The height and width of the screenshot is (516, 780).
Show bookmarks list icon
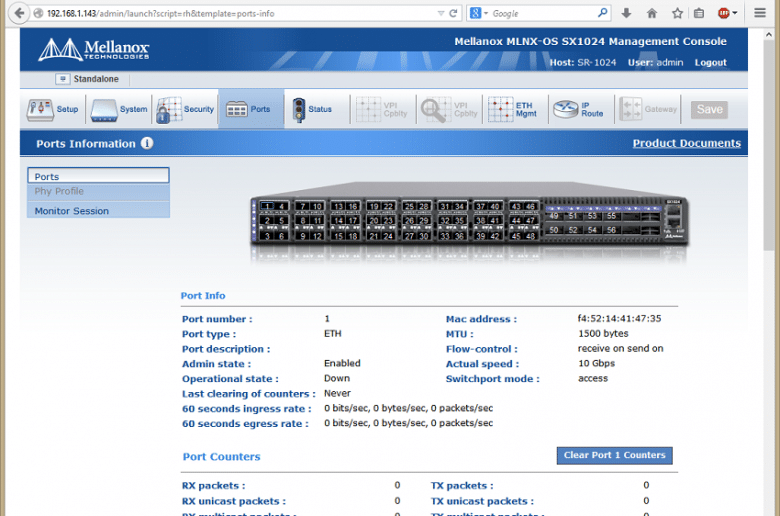pyautogui.click(x=699, y=13)
